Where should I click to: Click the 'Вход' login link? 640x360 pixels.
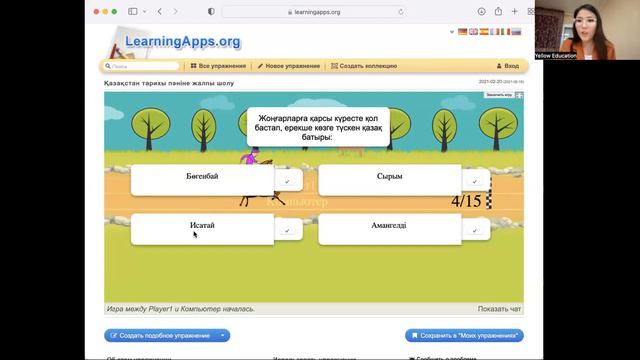[x=508, y=66]
